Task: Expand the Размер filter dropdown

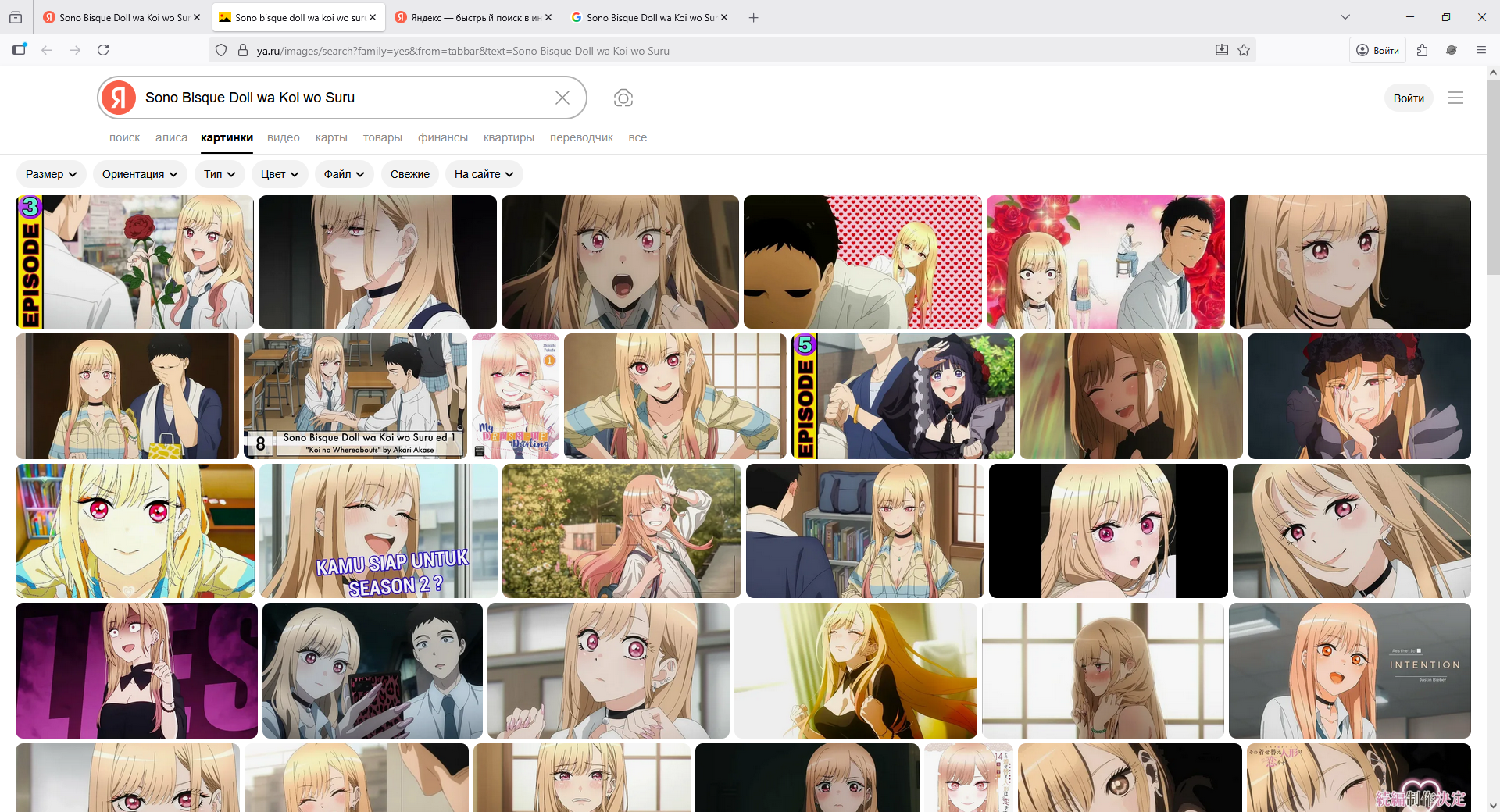Action: click(x=51, y=174)
